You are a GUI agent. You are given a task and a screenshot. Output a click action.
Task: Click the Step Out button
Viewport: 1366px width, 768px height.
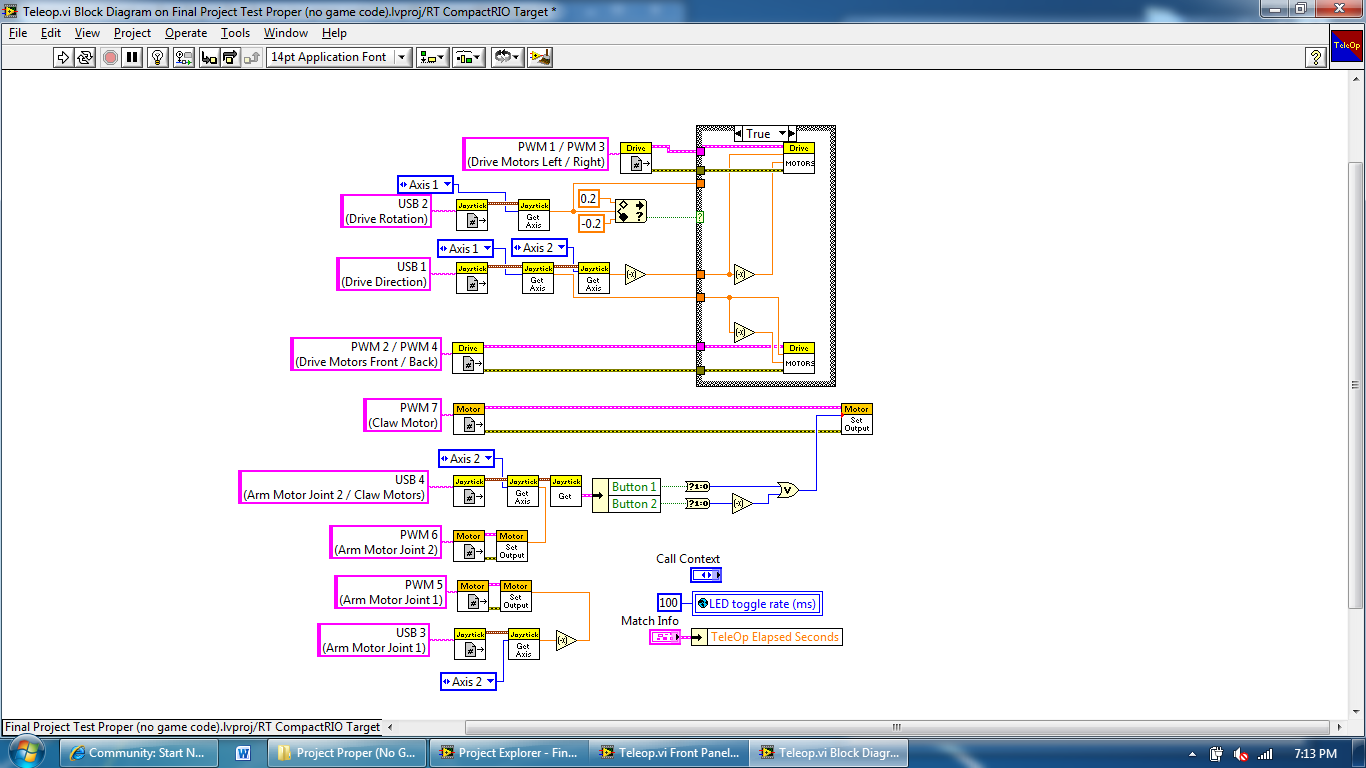(x=253, y=57)
